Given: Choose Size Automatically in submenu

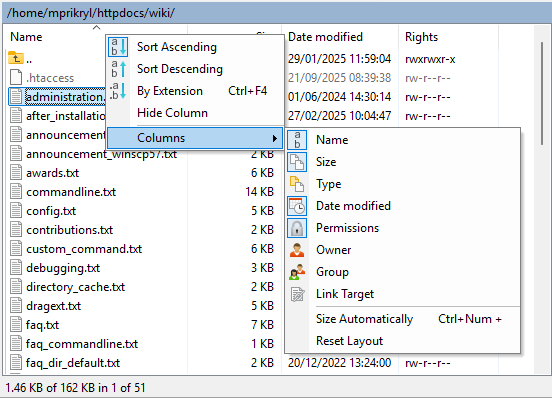Looking at the screenshot, I should coord(402,319).
